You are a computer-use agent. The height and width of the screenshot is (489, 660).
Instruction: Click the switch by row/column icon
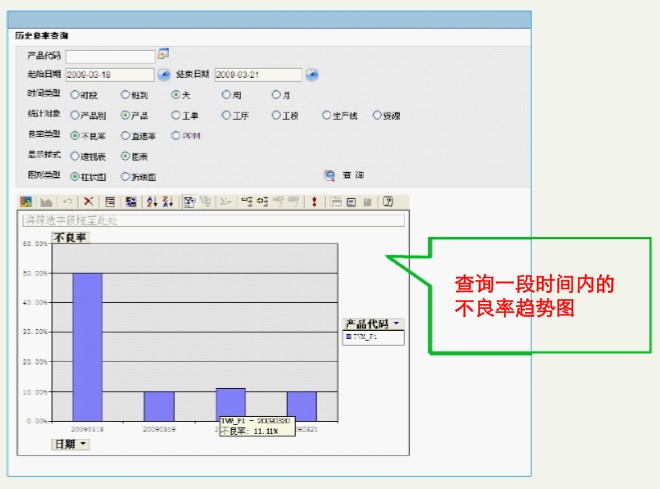pyautogui.click(x=131, y=202)
